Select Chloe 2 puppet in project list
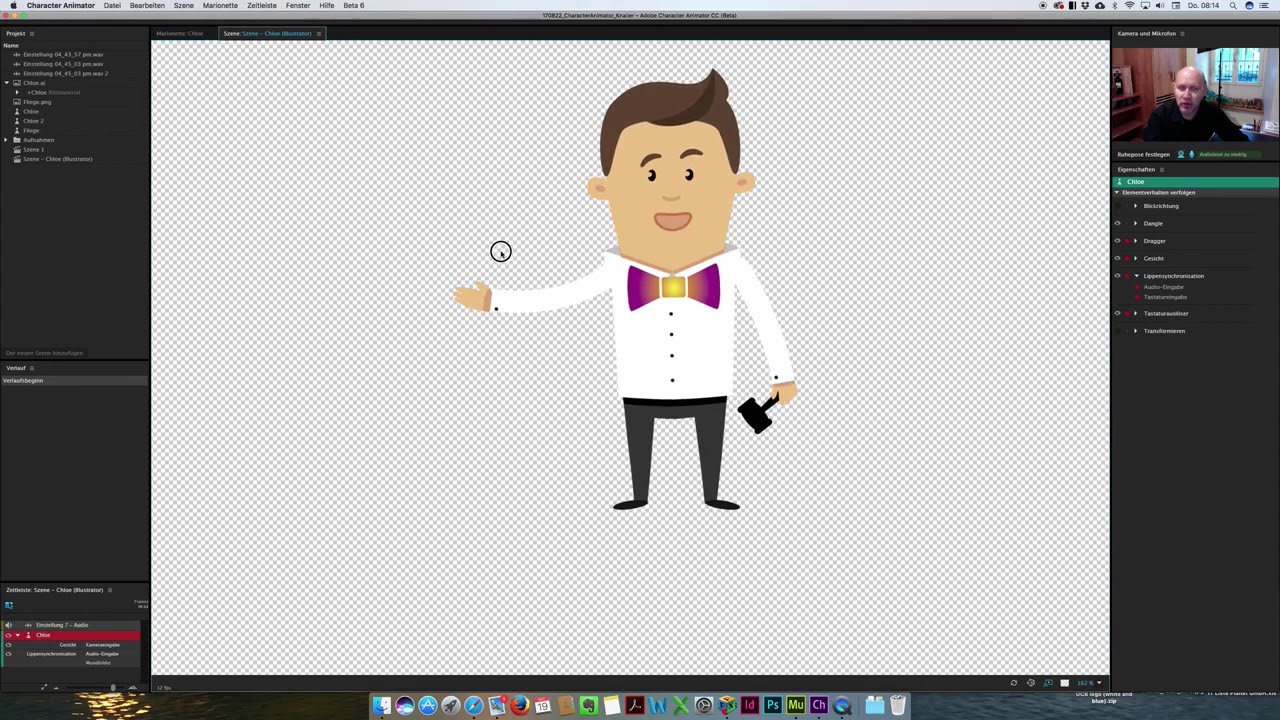Screen dimensions: 1280x720 [x=33, y=121]
